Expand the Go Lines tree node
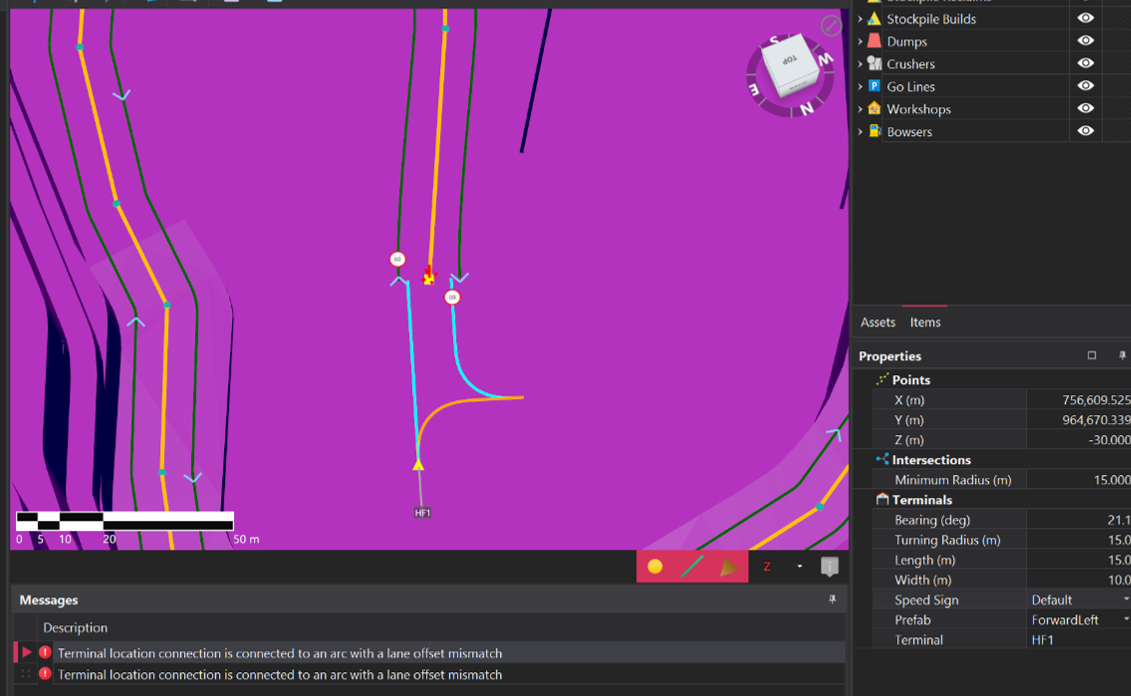1131x696 pixels. pyautogui.click(x=860, y=87)
